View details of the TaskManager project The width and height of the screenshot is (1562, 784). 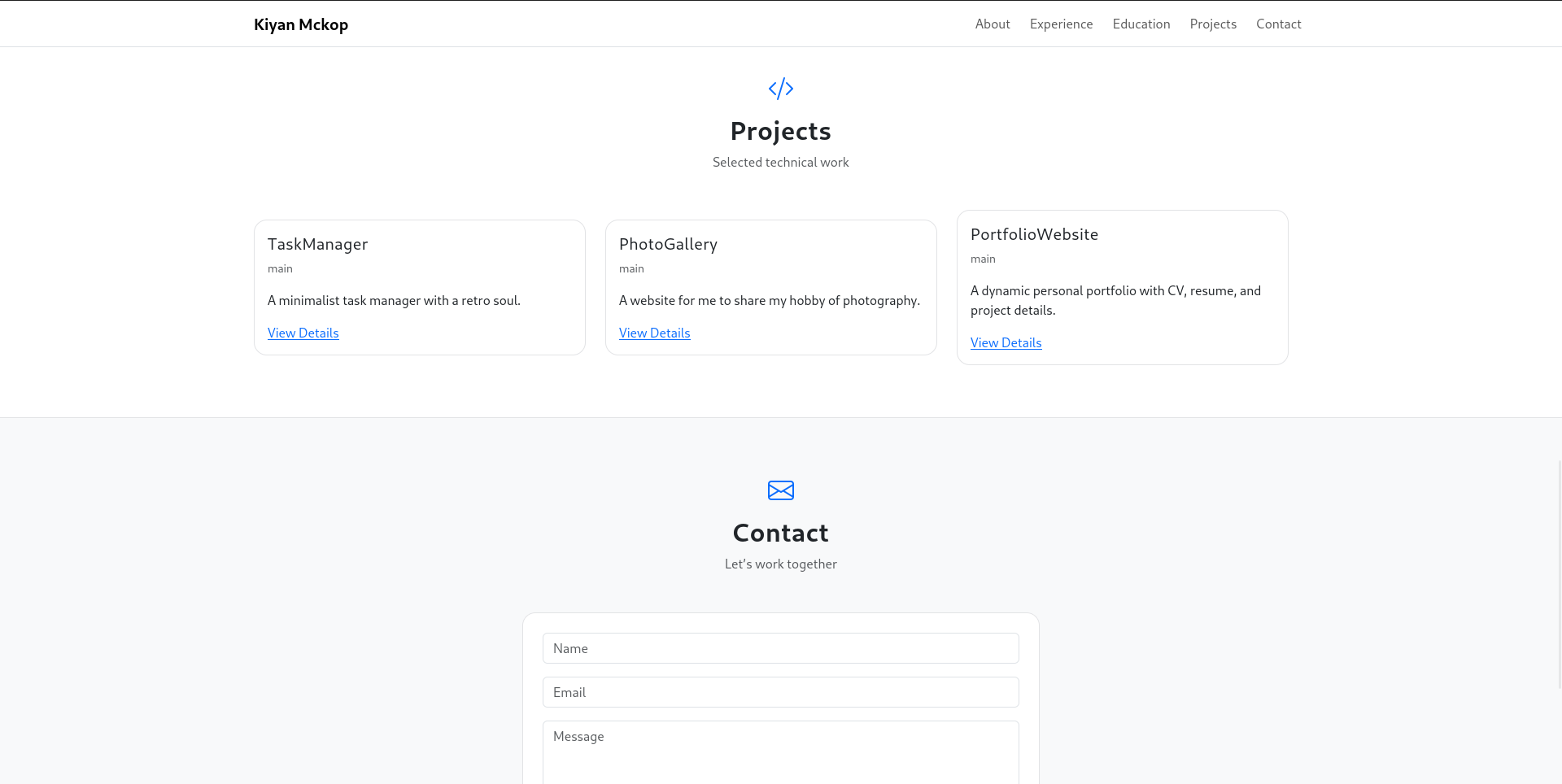tap(303, 333)
